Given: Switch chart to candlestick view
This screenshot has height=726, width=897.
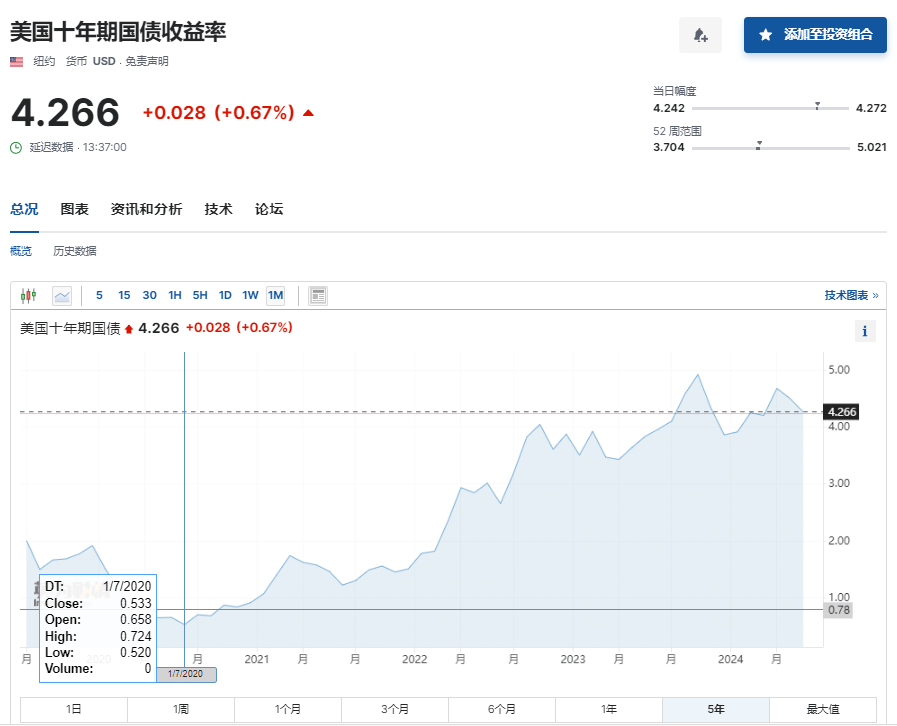Looking at the screenshot, I should [28, 295].
